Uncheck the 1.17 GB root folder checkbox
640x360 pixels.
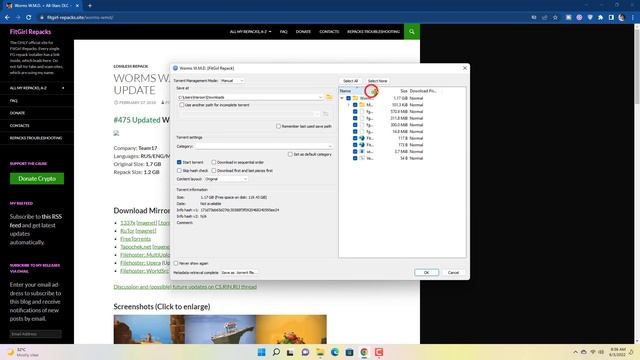(348, 98)
